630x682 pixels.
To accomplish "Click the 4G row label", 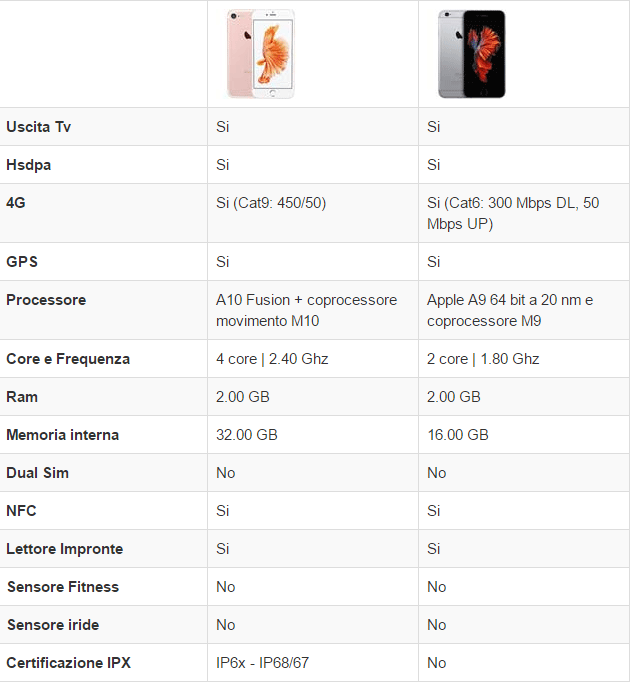I will click(16, 203).
